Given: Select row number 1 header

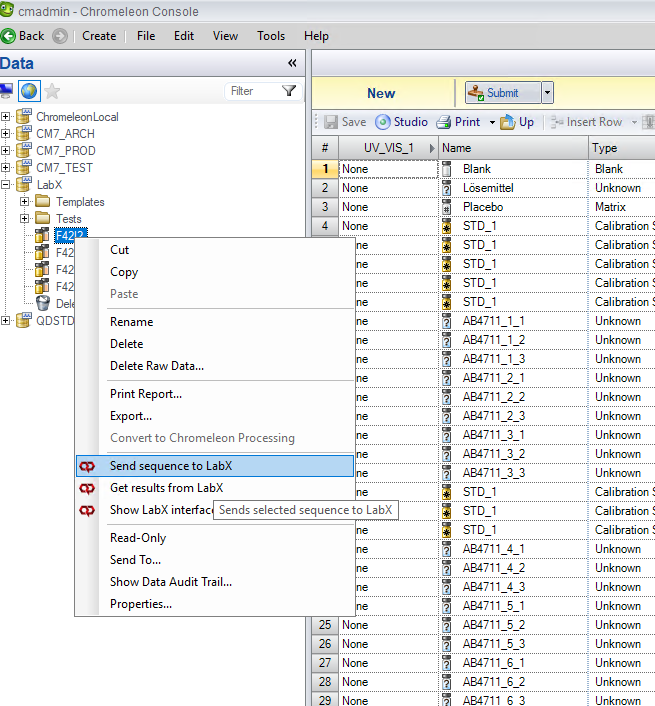Looking at the screenshot, I should click(x=325, y=169).
